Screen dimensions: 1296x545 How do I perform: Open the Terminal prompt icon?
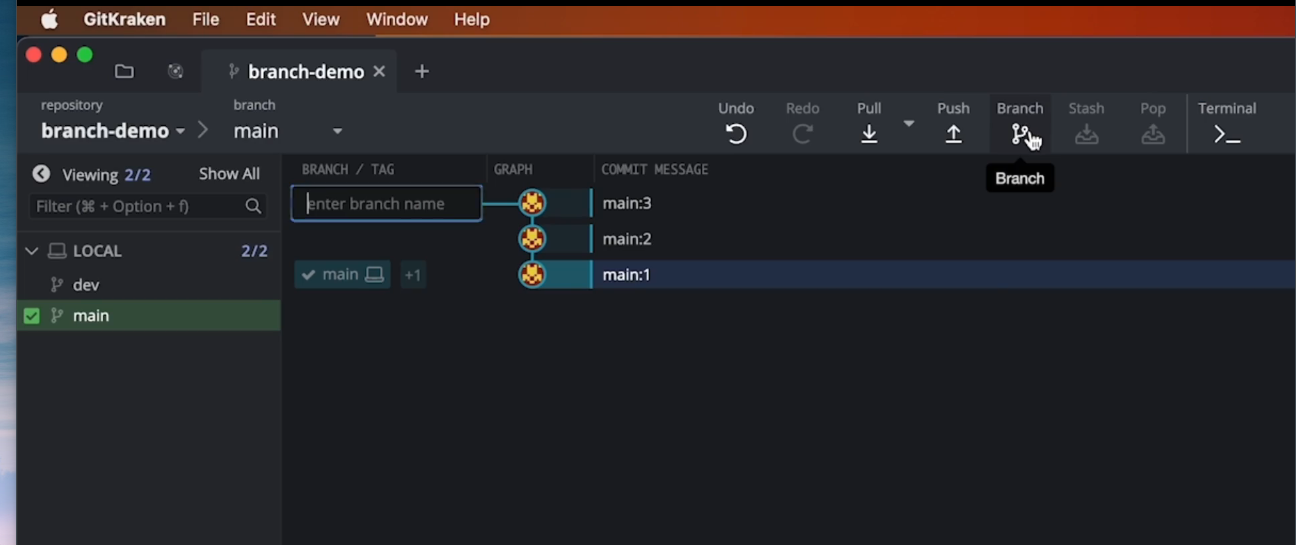tap(1226, 135)
